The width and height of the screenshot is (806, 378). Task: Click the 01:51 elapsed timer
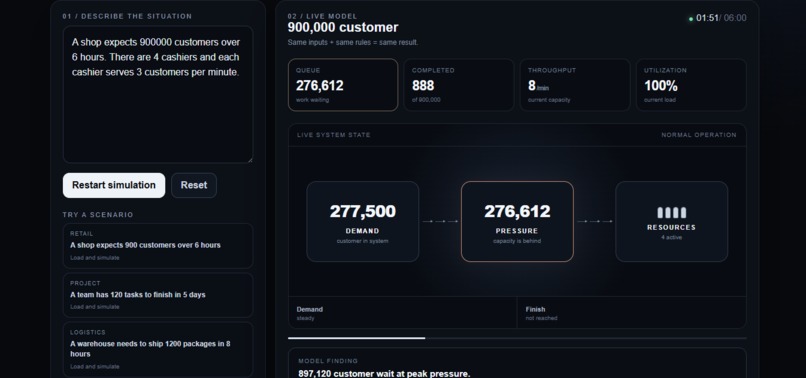(707, 18)
